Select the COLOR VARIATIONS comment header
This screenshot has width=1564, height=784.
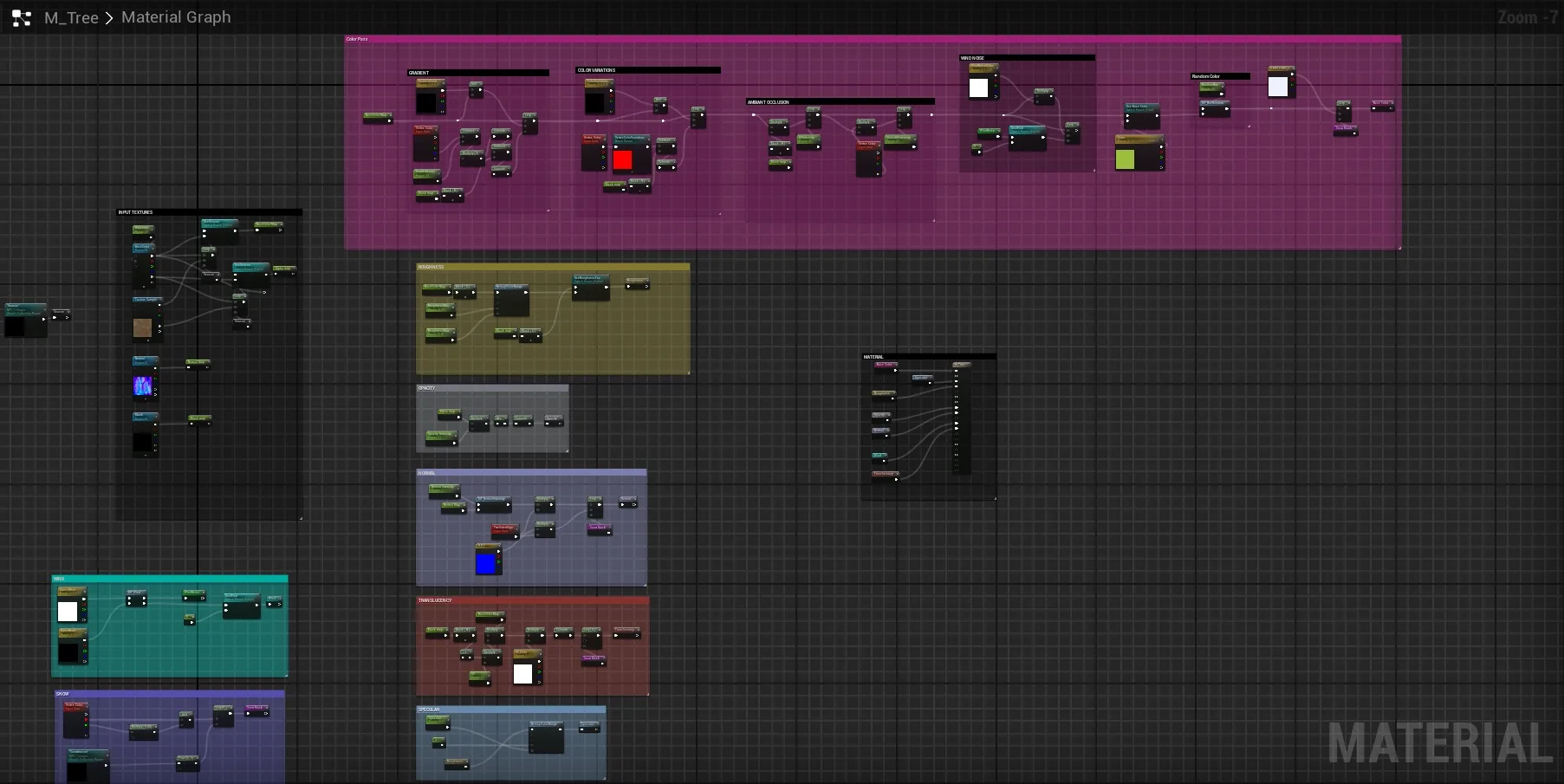click(648, 70)
